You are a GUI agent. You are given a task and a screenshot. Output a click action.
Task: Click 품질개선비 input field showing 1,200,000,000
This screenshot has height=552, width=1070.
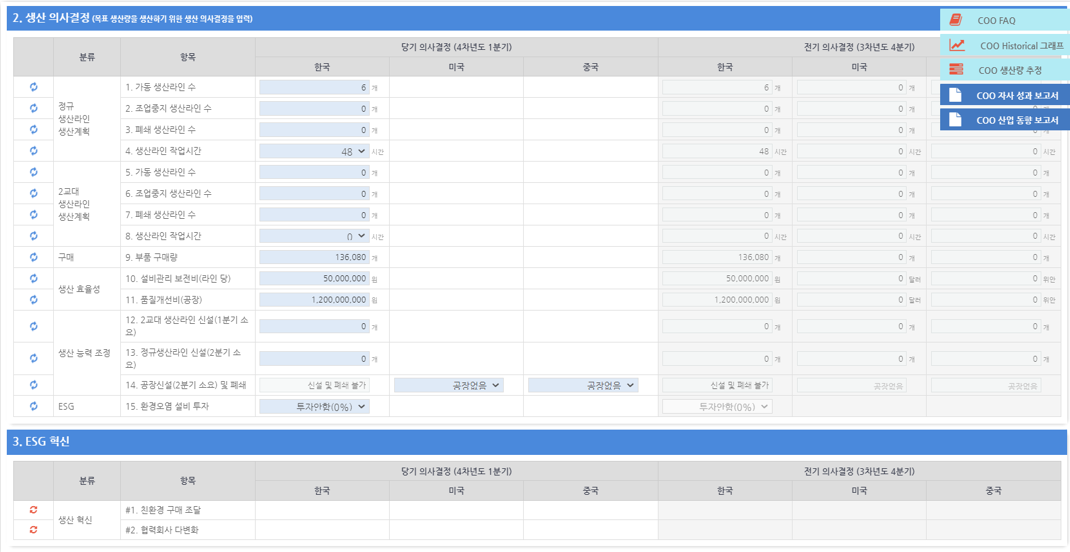(314, 299)
